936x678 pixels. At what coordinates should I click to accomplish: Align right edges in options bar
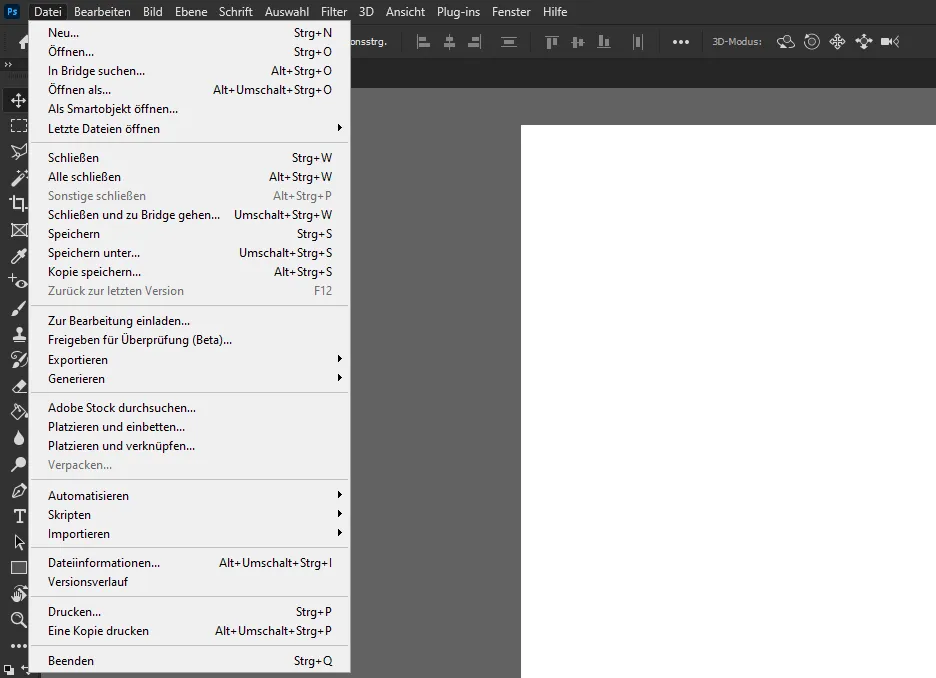tap(475, 42)
